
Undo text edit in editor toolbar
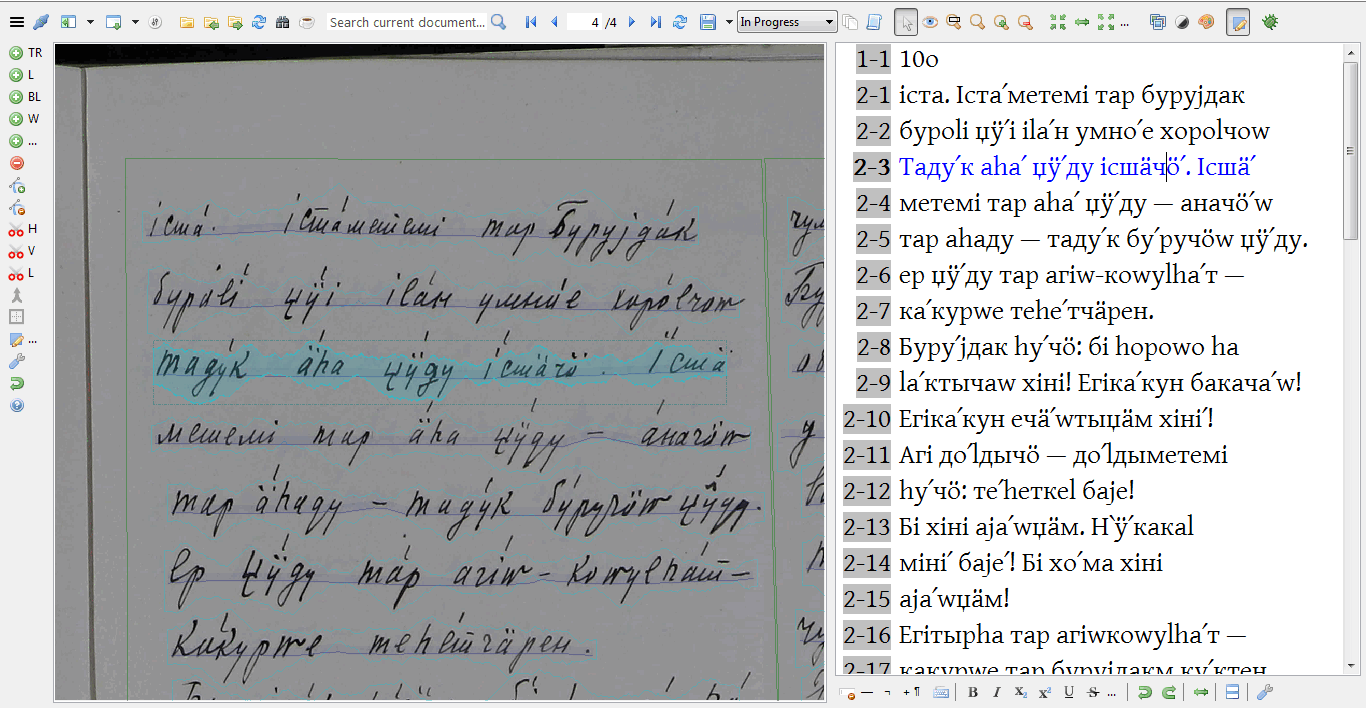pyautogui.click(x=1145, y=692)
